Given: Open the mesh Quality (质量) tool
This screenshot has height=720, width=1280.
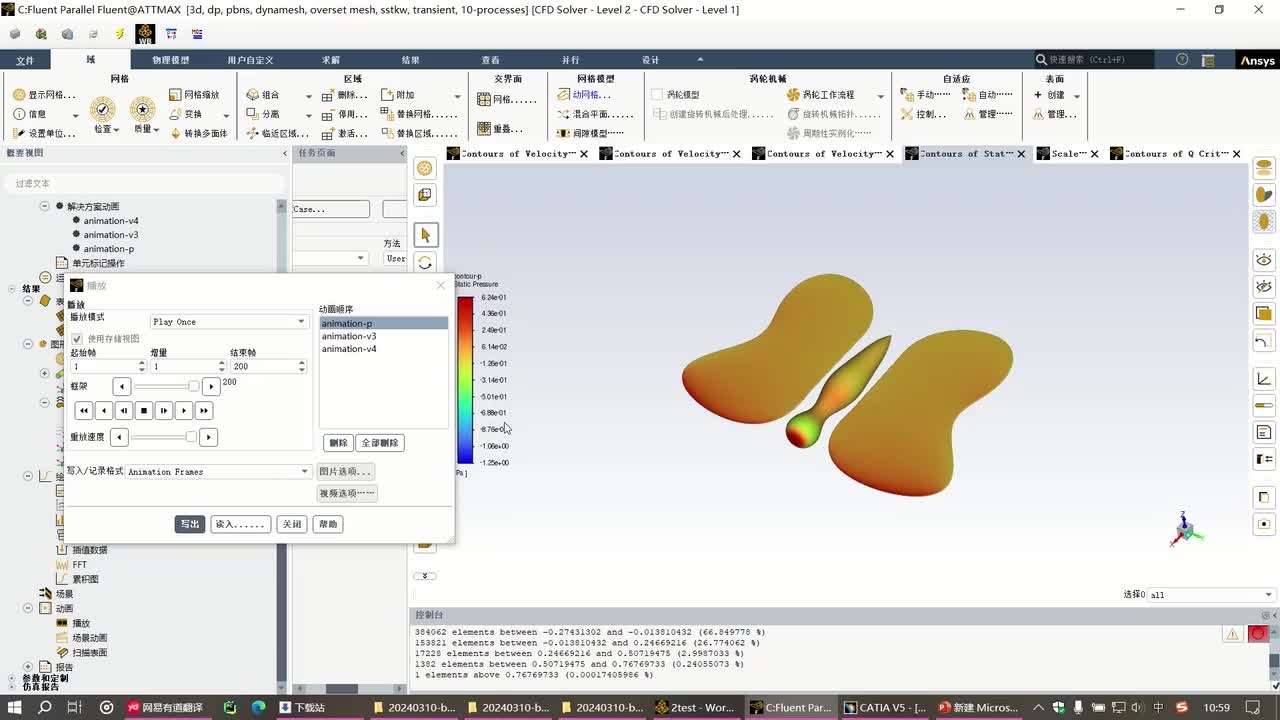Looking at the screenshot, I should (x=143, y=110).
